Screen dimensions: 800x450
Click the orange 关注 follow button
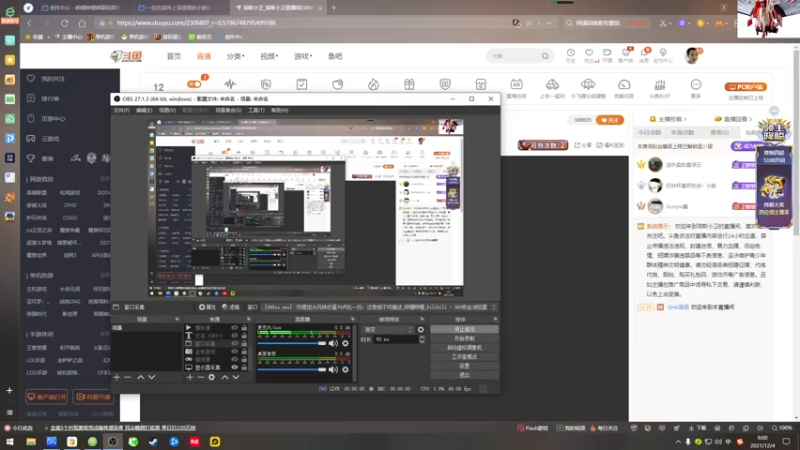610,120
